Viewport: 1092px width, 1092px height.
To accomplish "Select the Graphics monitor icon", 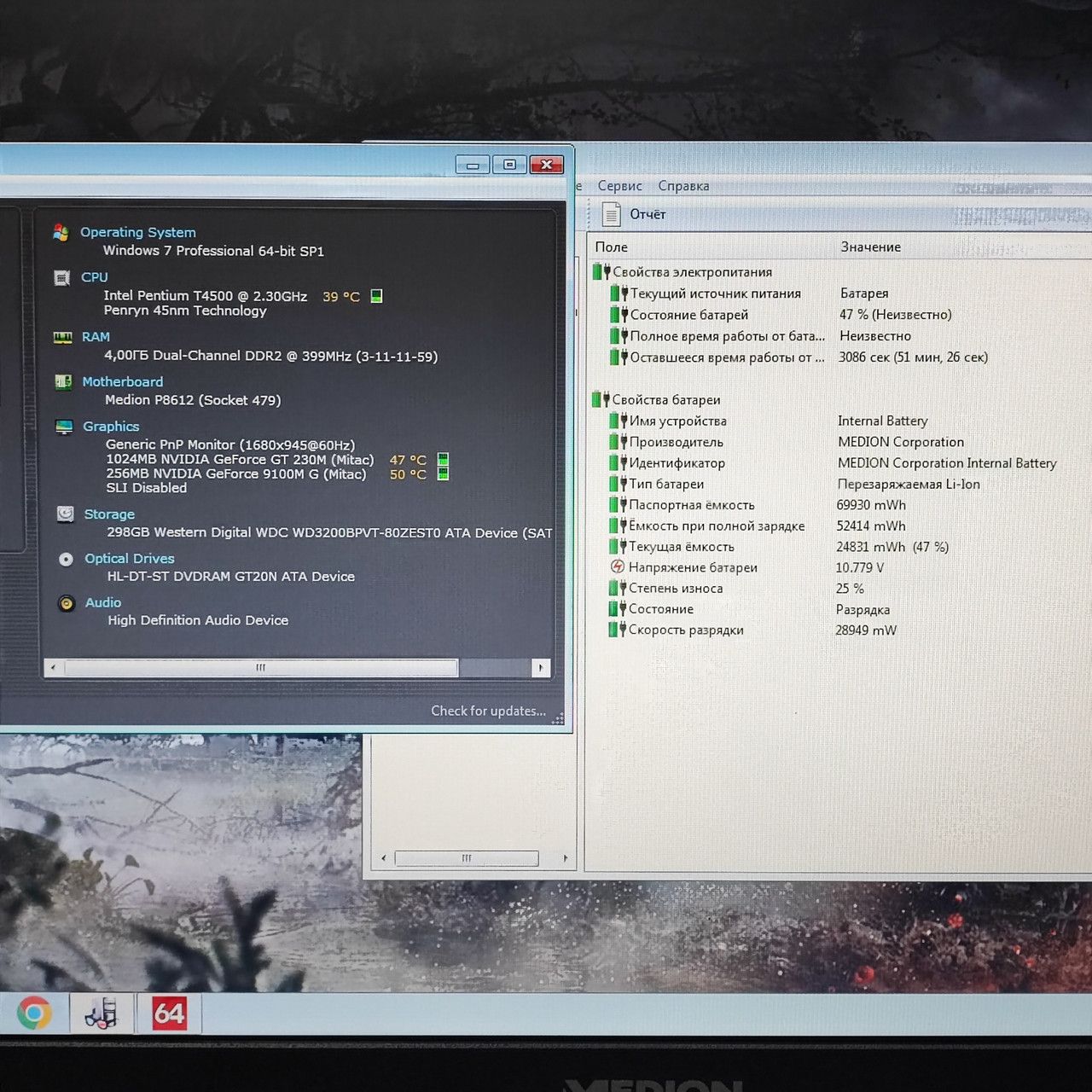I will pos(64,427).
